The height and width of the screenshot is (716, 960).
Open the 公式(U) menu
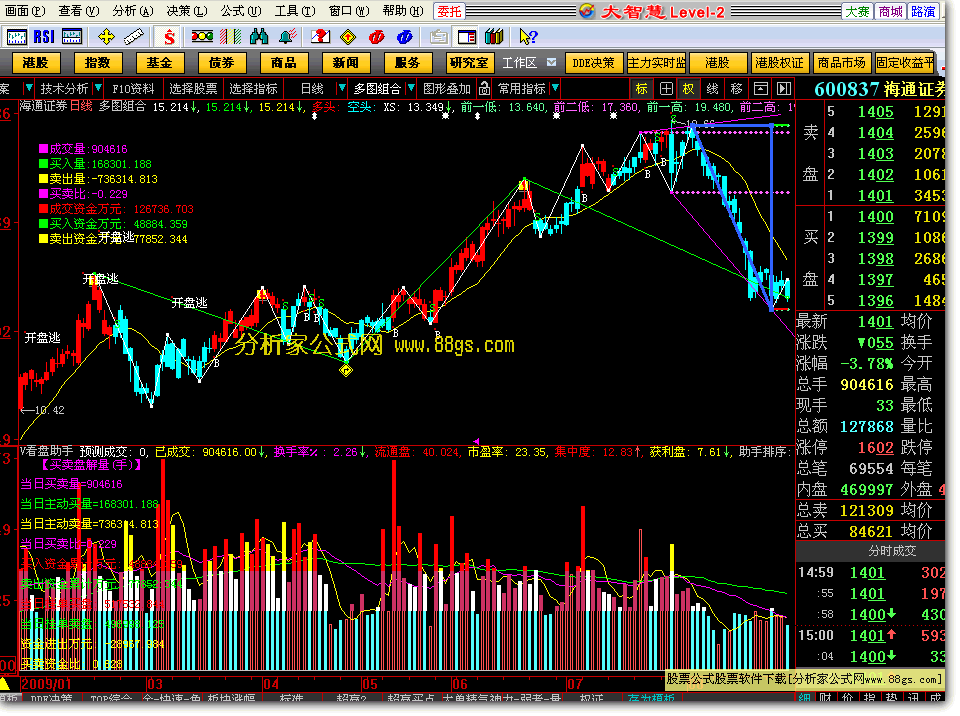[241, 11]
